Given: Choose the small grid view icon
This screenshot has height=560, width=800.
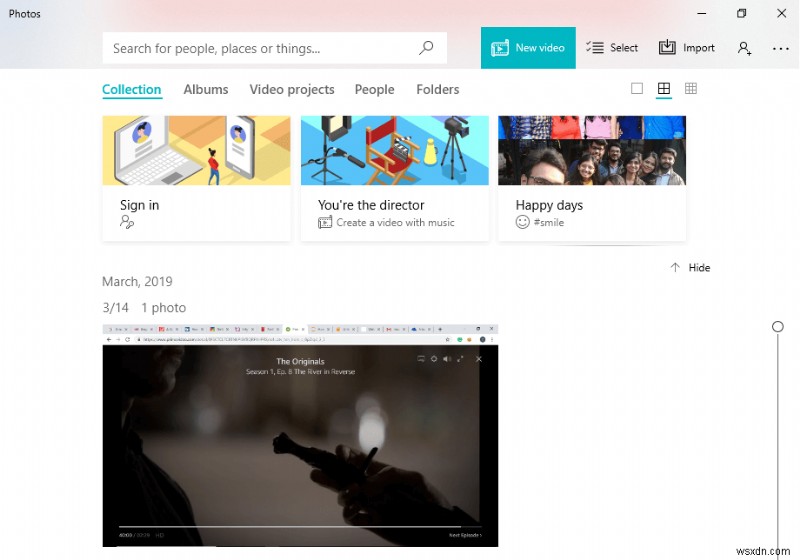Looking at the screenshot, I should 691,89.
